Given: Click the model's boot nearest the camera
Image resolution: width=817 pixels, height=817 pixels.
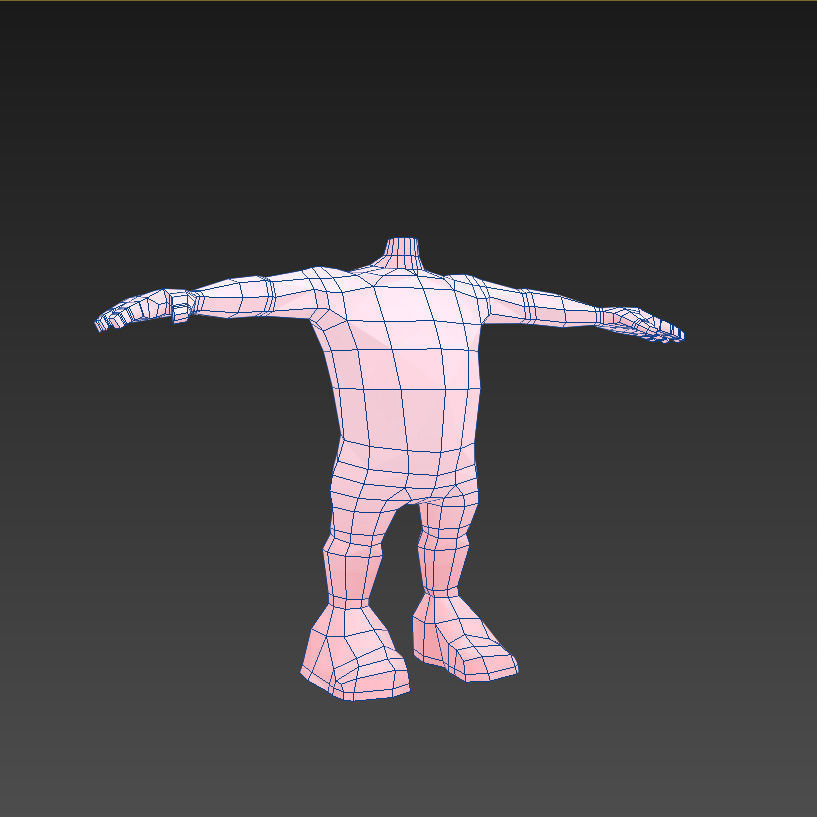Looking at the screenshot, I should 356,654.
